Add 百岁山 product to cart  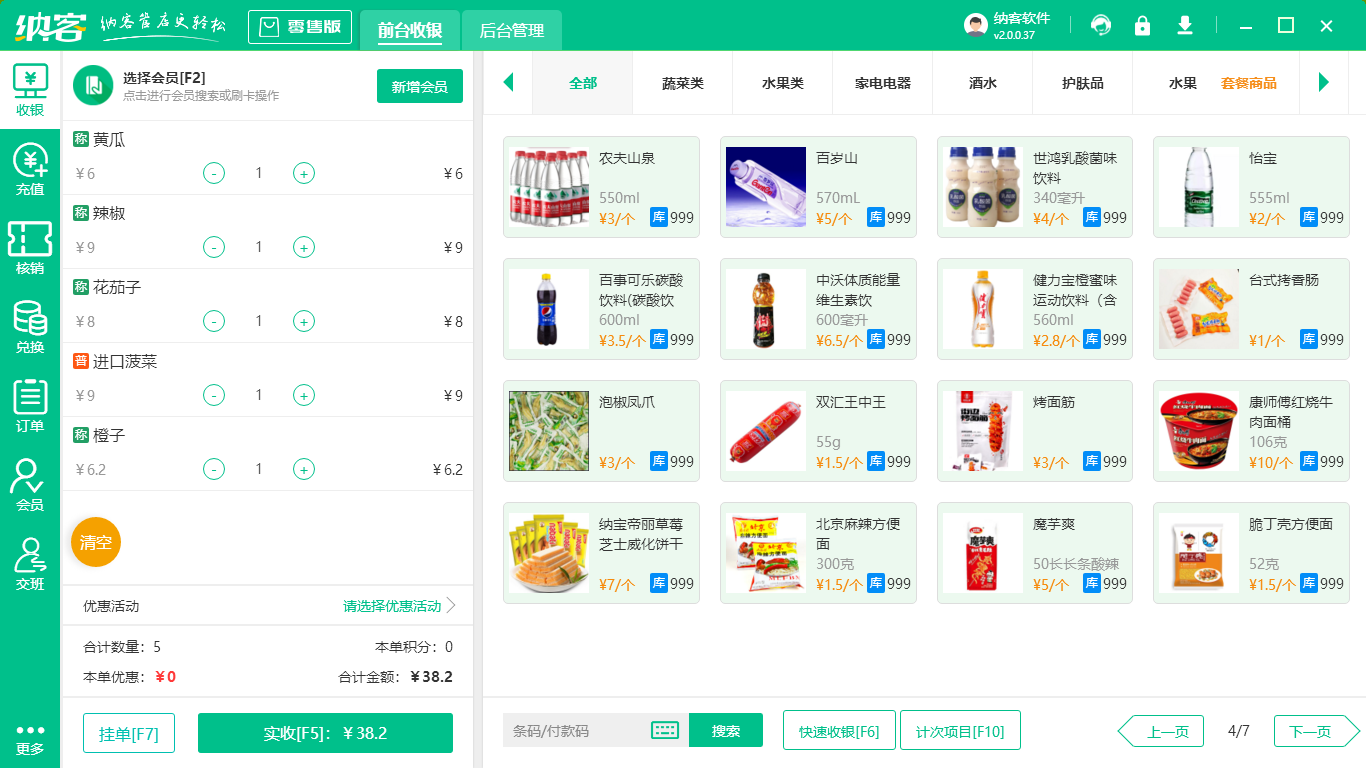818,187
